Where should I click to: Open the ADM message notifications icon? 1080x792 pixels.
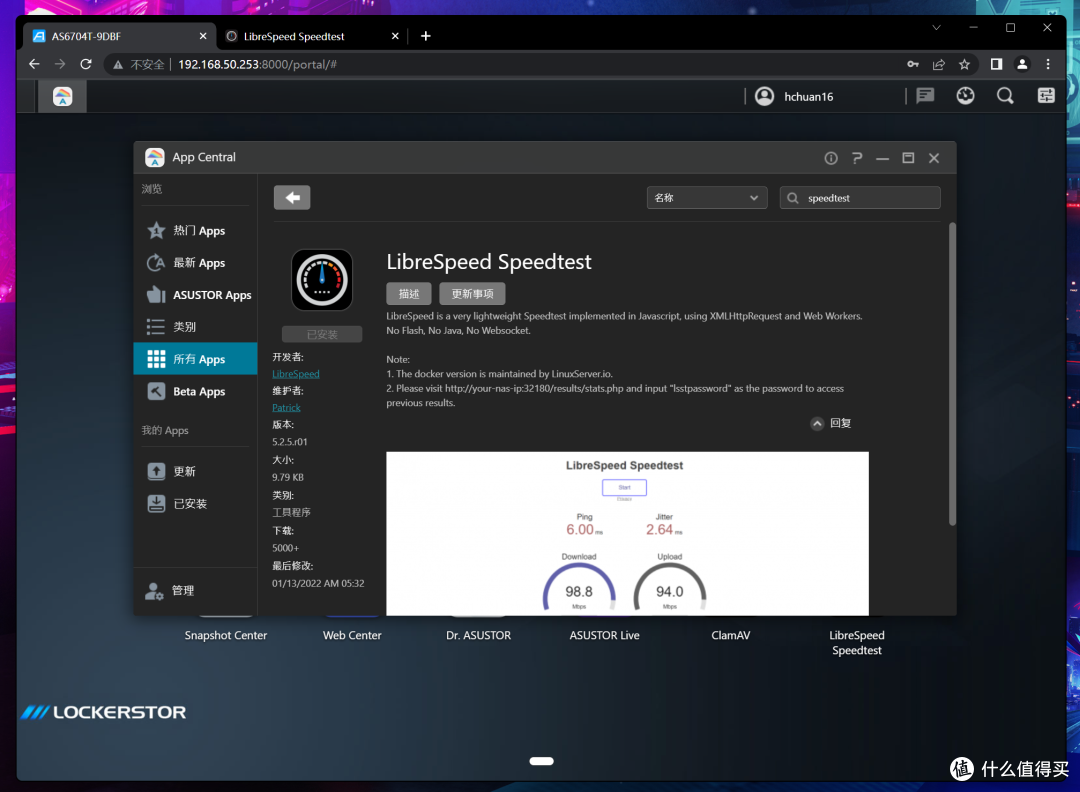tap(925, 96)
